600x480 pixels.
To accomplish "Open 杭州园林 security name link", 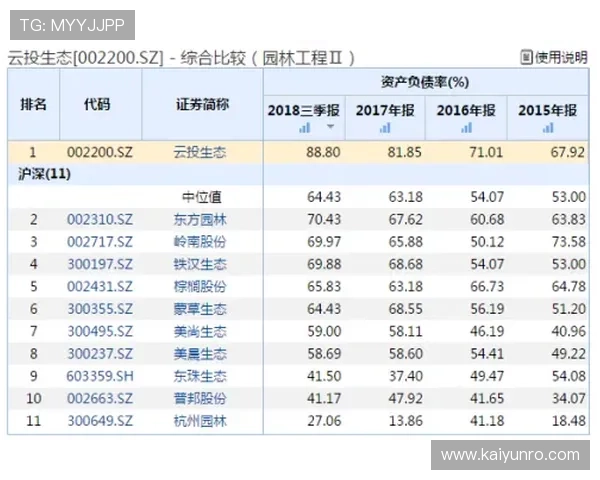I will click(200, 421).
